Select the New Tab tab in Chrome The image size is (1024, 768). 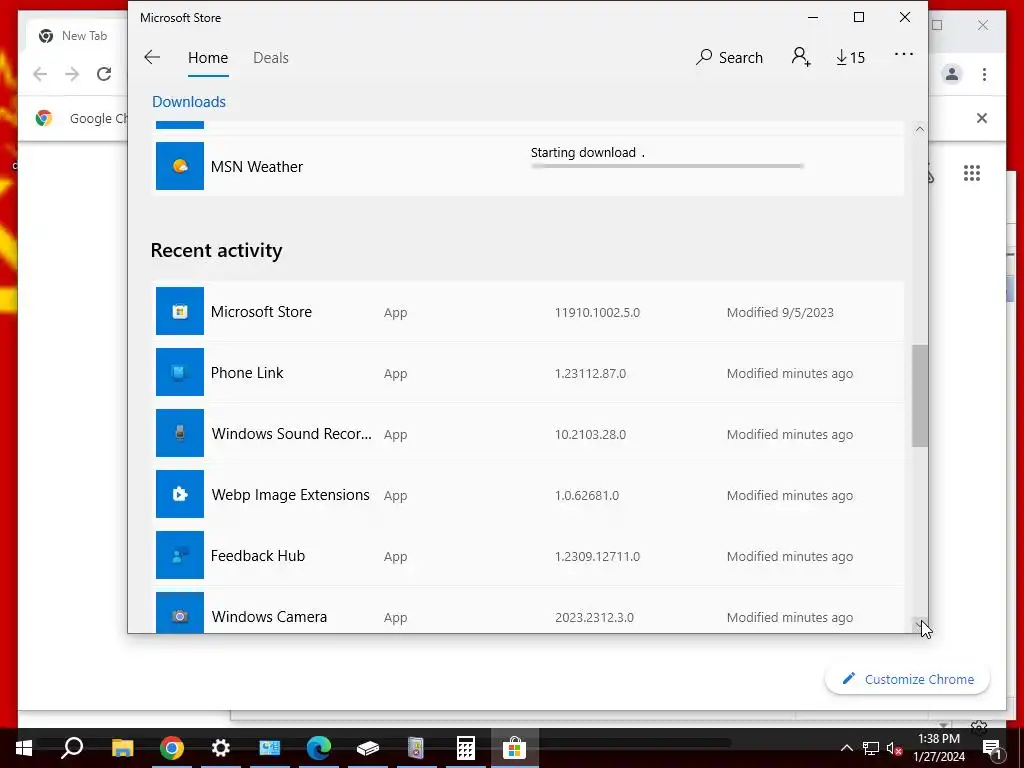click(x=76, y=36)
